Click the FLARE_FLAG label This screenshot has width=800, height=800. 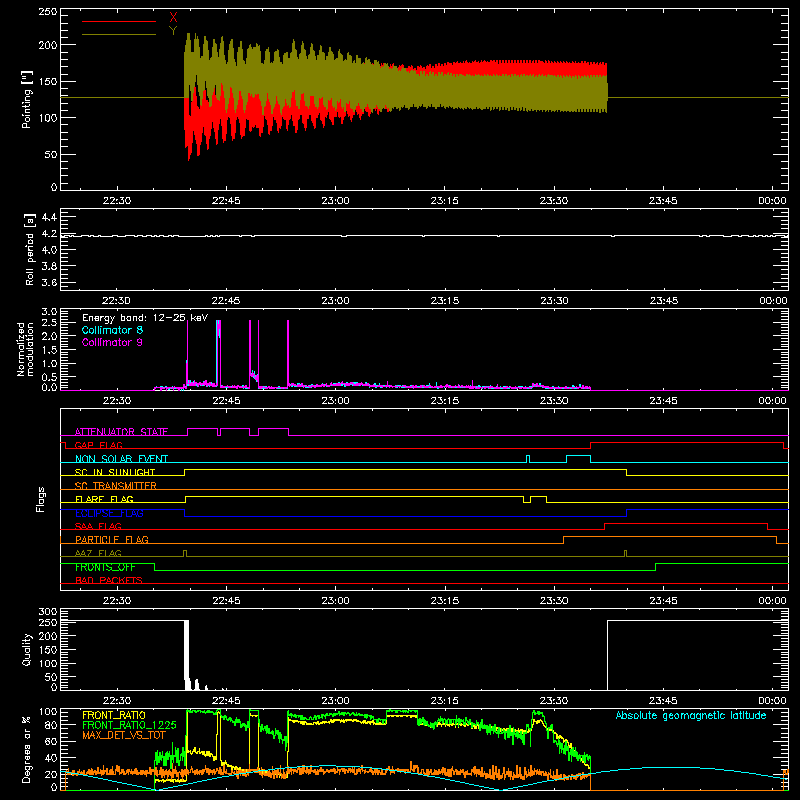[104, 499]
